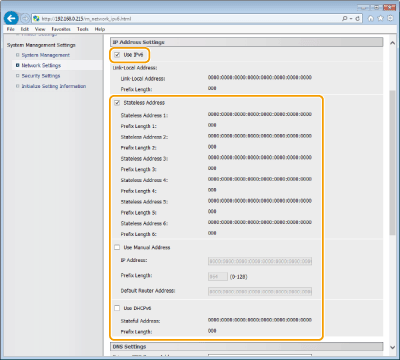
Task: Click the (0-128) range hint text
Action: click(x=239, y=277)
